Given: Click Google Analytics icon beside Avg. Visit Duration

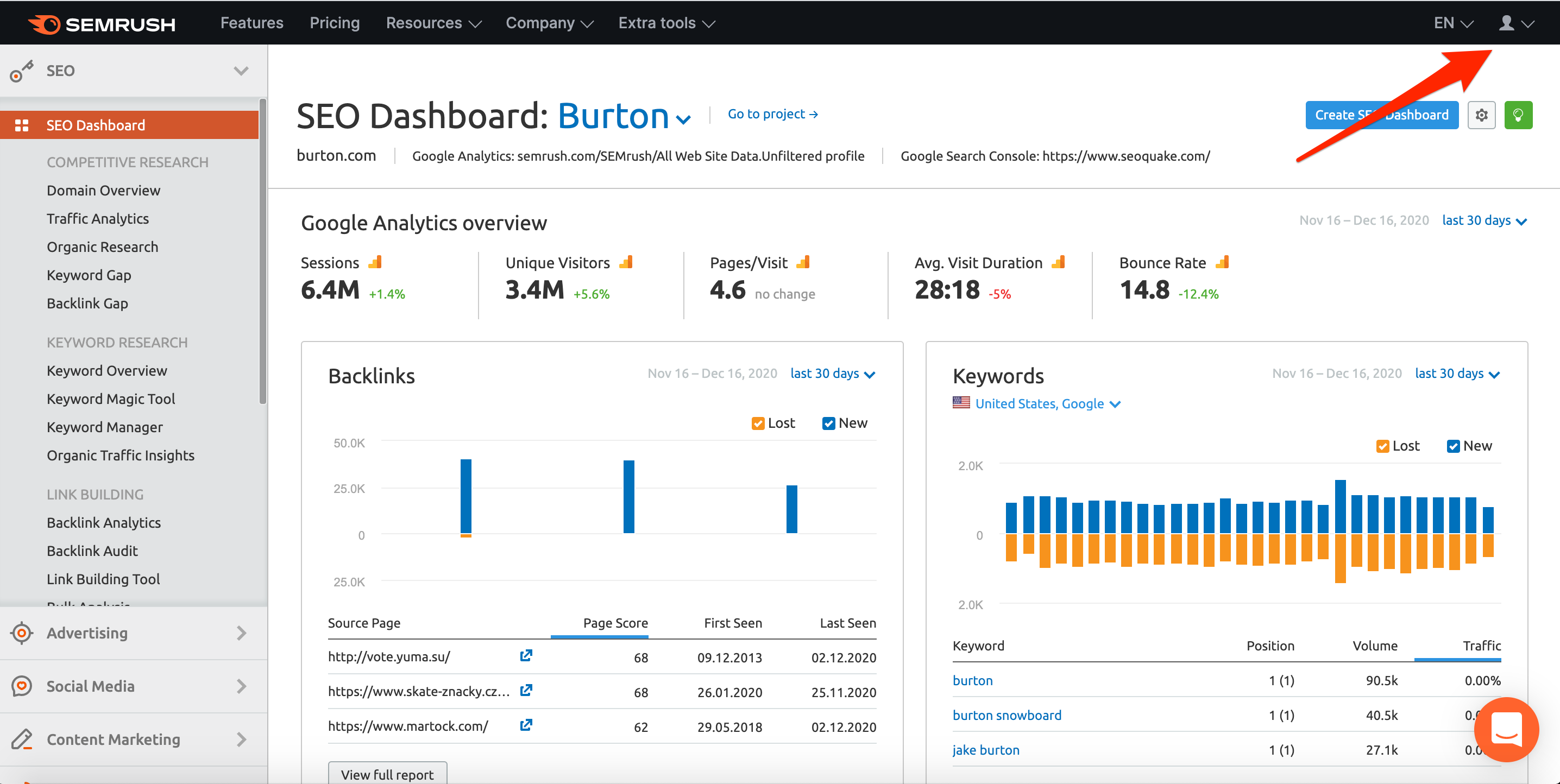Looking at the screenshot, I should click(x=1058, y=262).
